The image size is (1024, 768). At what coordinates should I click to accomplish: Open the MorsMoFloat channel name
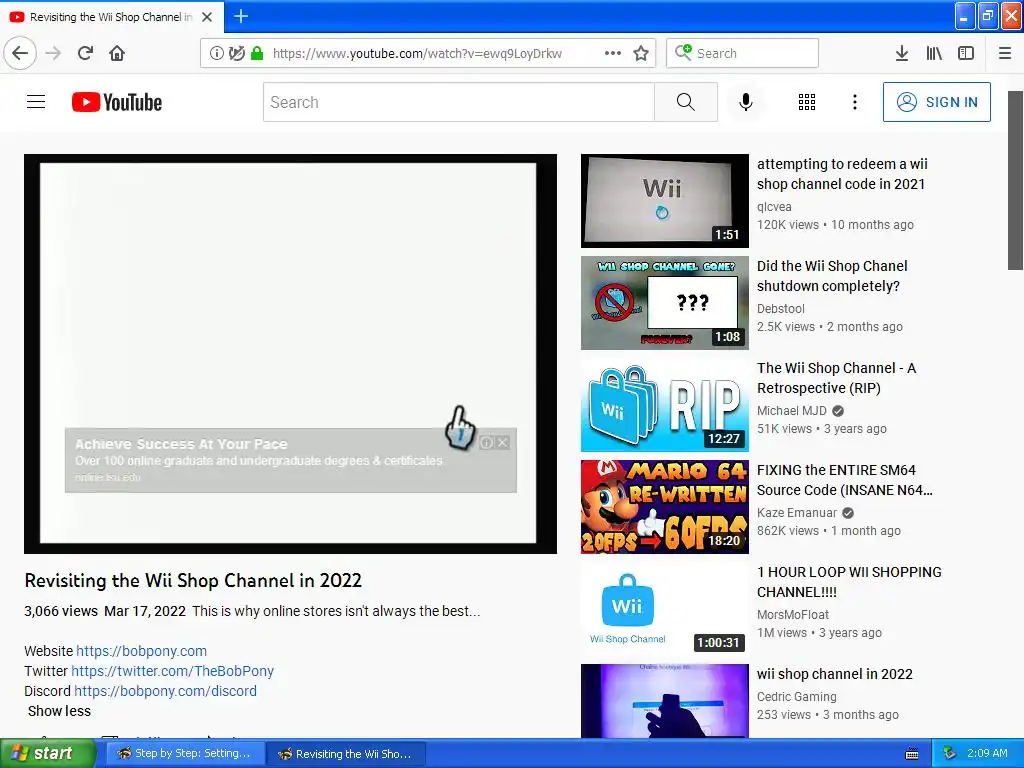tap(793, 615)
